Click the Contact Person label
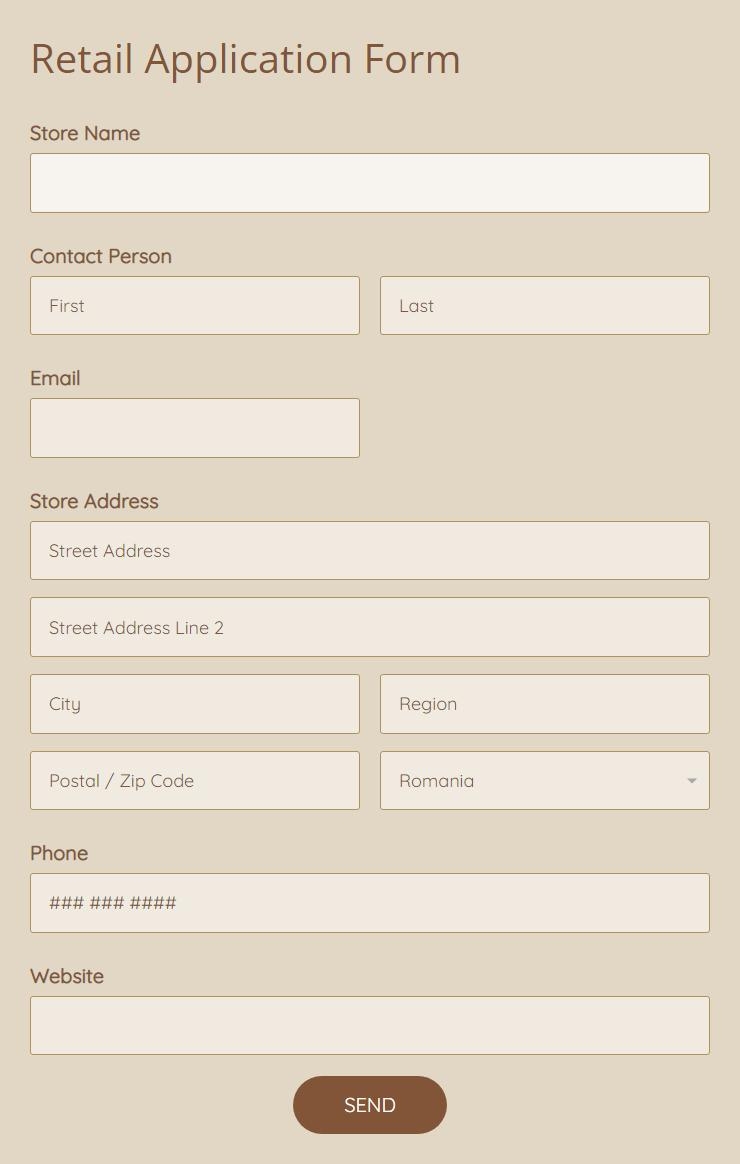The width and height of the screenshot is (740, 1164). [x=101, y=256]
